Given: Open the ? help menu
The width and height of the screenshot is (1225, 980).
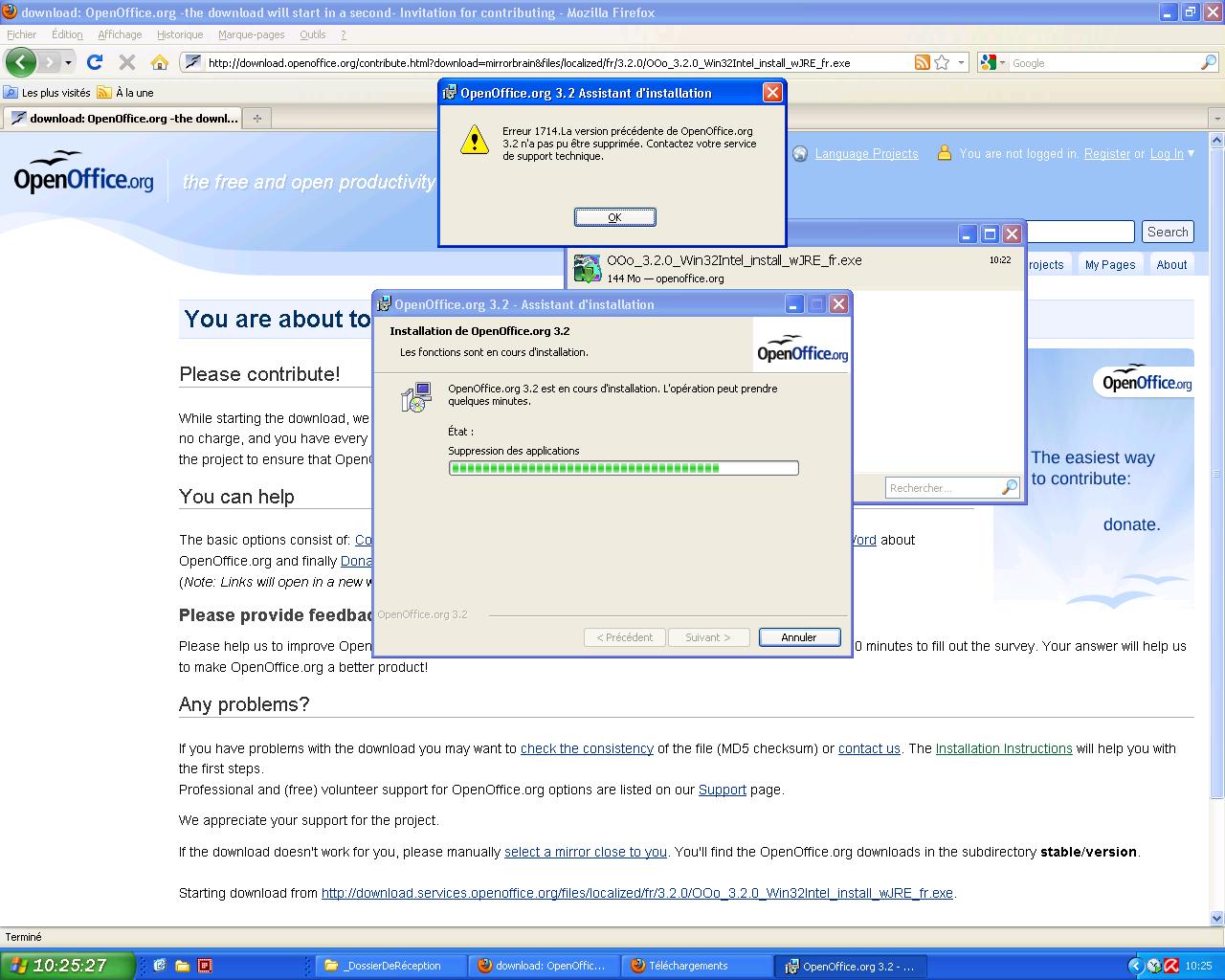Looking at the screenshot, I should point(344,34).
